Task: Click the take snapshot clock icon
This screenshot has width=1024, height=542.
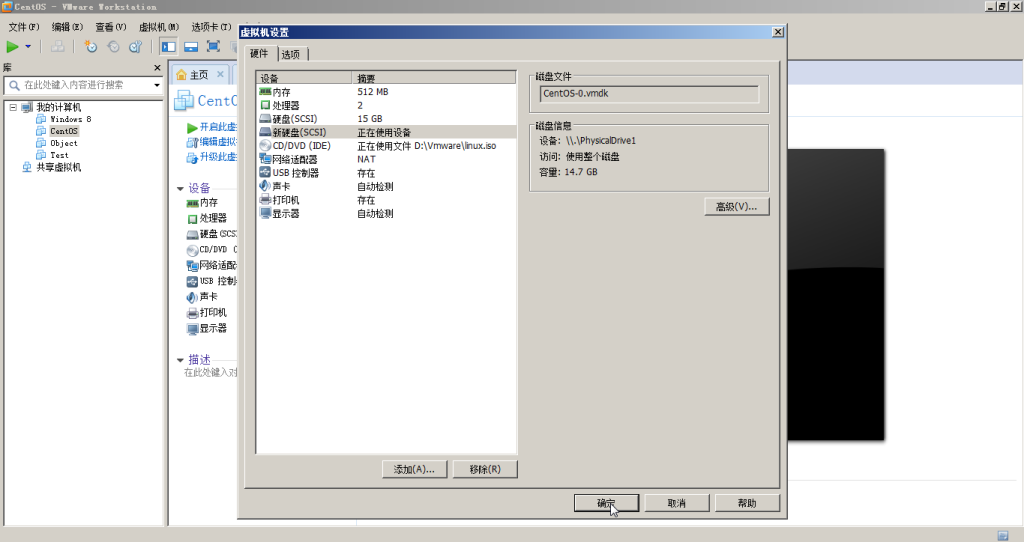Action: click(x=91, y=46)
